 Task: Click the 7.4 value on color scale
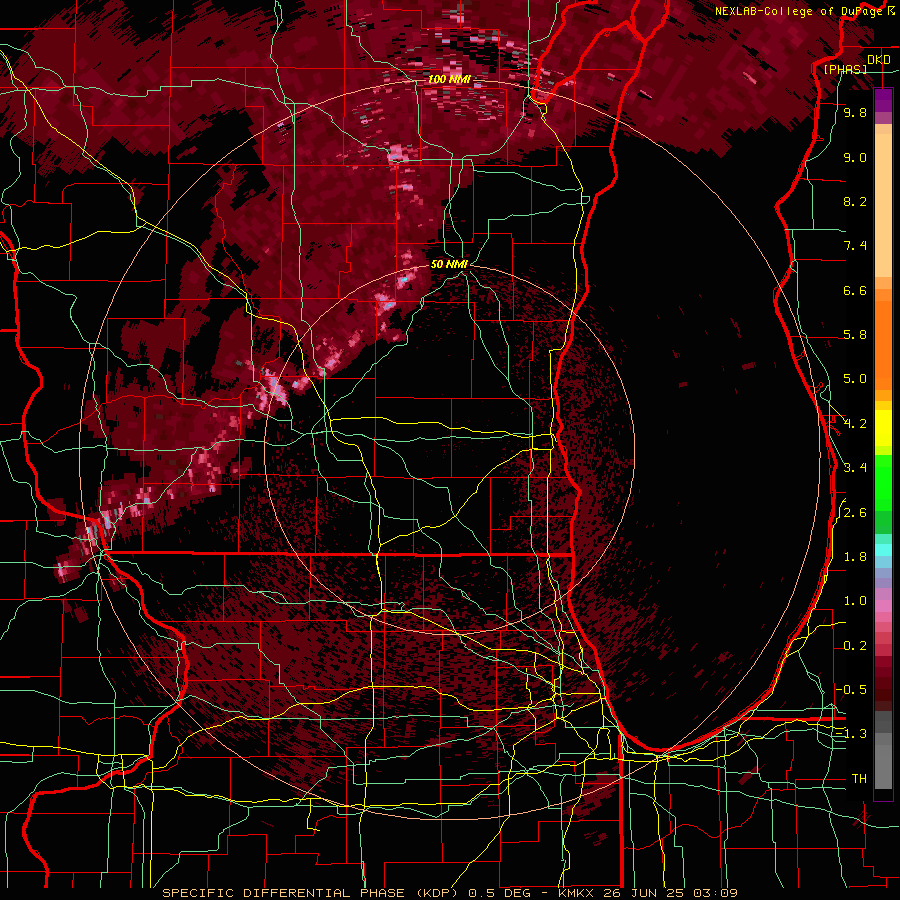click(855, 246)
